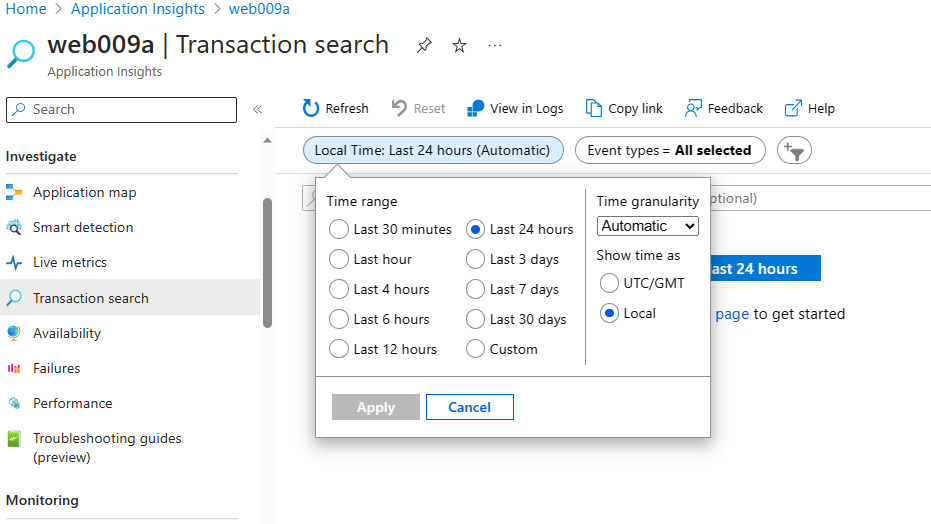The width and height of the screenshot is (931, 524).
Task: Click the Failures bar chart icon
Action: [x=14, y=369]
